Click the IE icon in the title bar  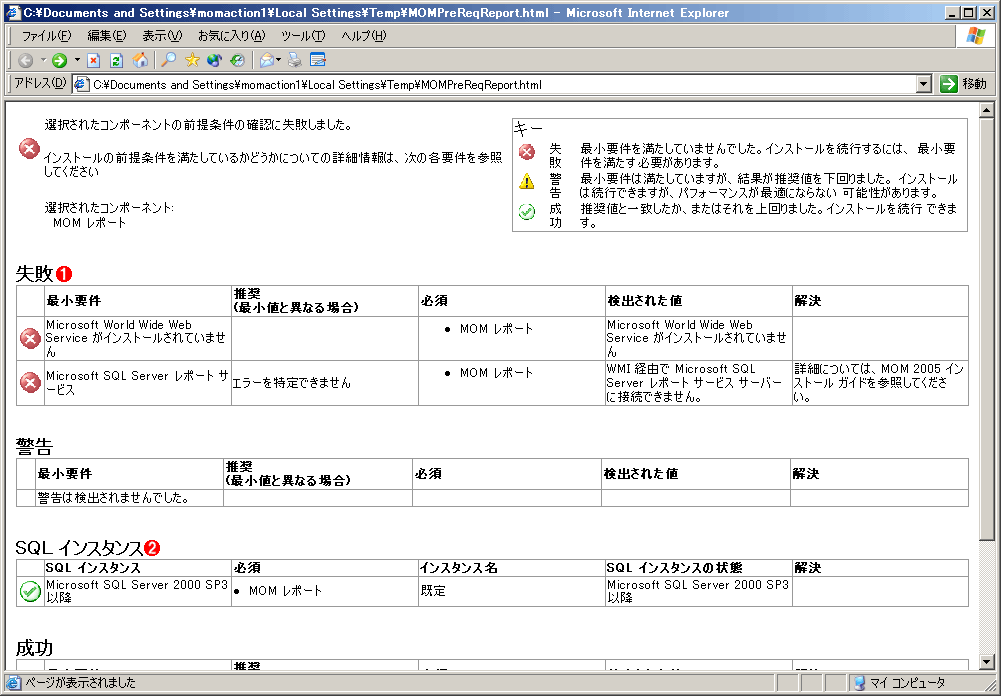point(12,12)
